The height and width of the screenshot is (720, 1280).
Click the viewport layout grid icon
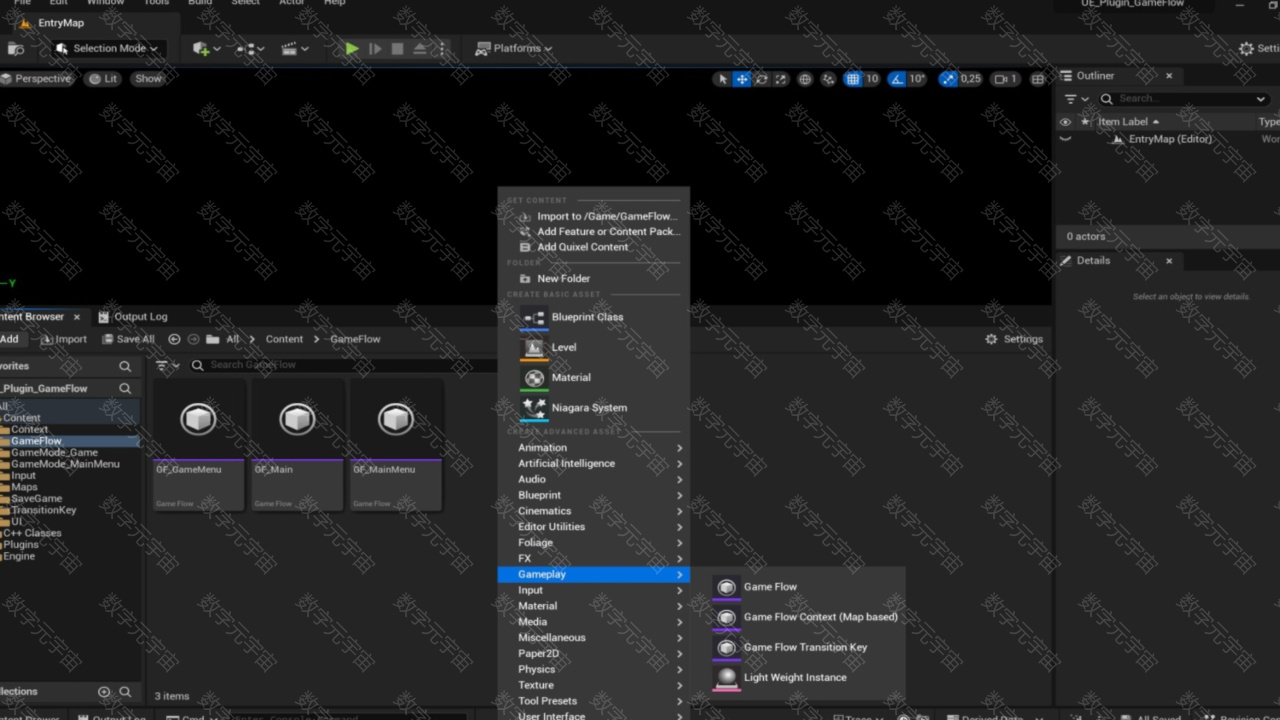1038,79
